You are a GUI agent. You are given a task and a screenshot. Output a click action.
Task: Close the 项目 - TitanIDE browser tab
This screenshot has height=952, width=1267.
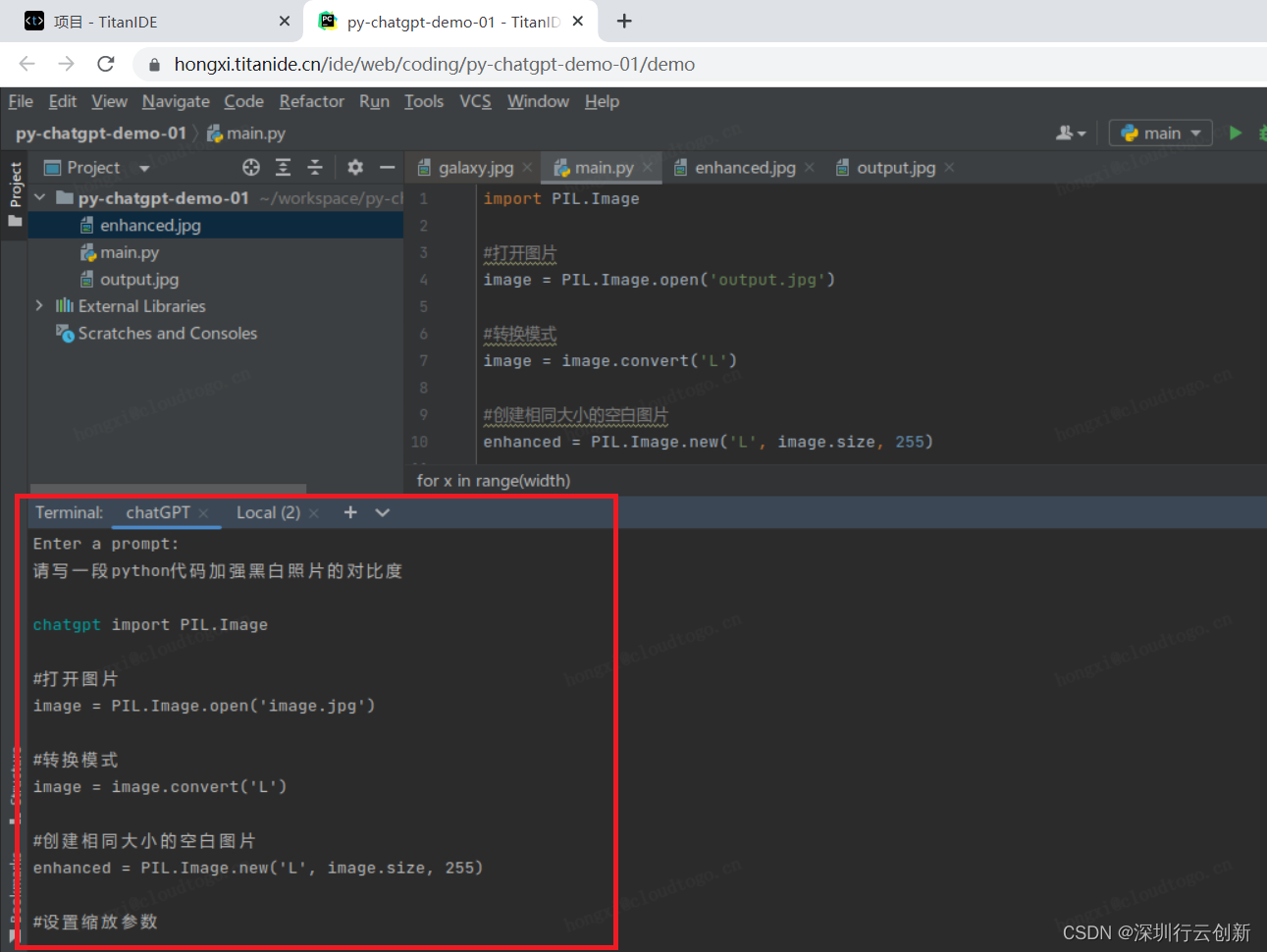285,21
